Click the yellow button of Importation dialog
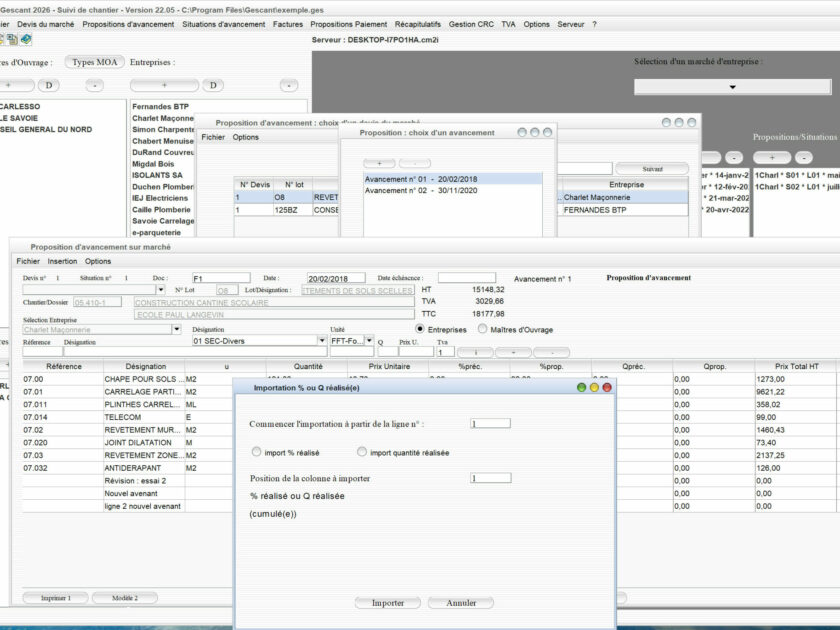Viewport: 840px width, 630px height. pos(594,387)
